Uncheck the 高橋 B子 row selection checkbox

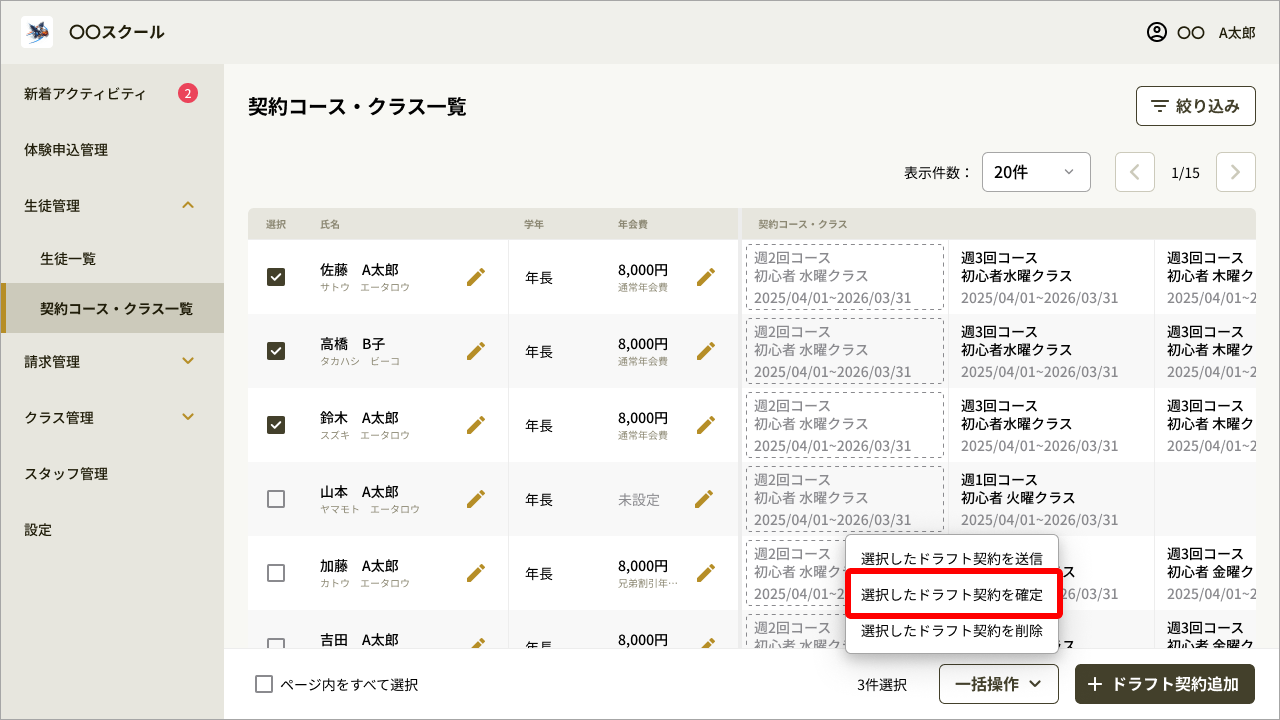pos(276,351)
